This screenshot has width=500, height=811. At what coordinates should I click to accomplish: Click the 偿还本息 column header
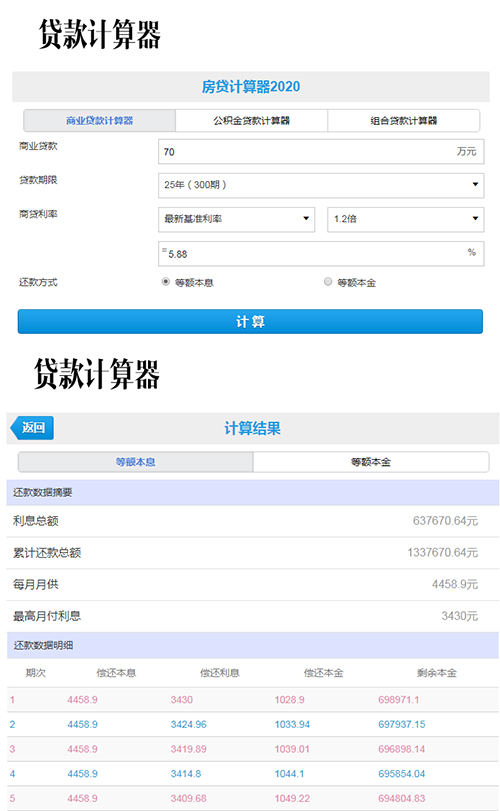point(116,673)
